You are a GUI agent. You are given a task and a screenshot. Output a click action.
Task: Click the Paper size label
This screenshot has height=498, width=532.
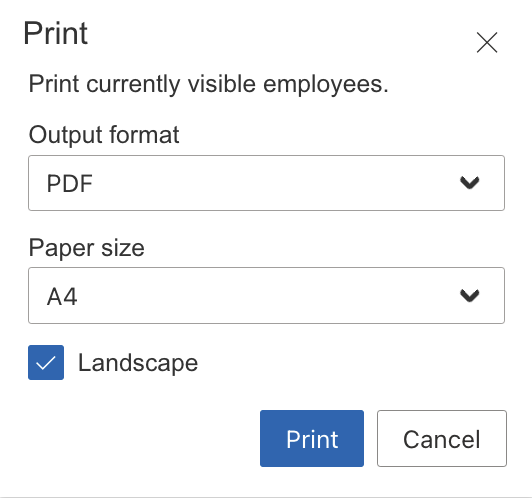[87, 248]
